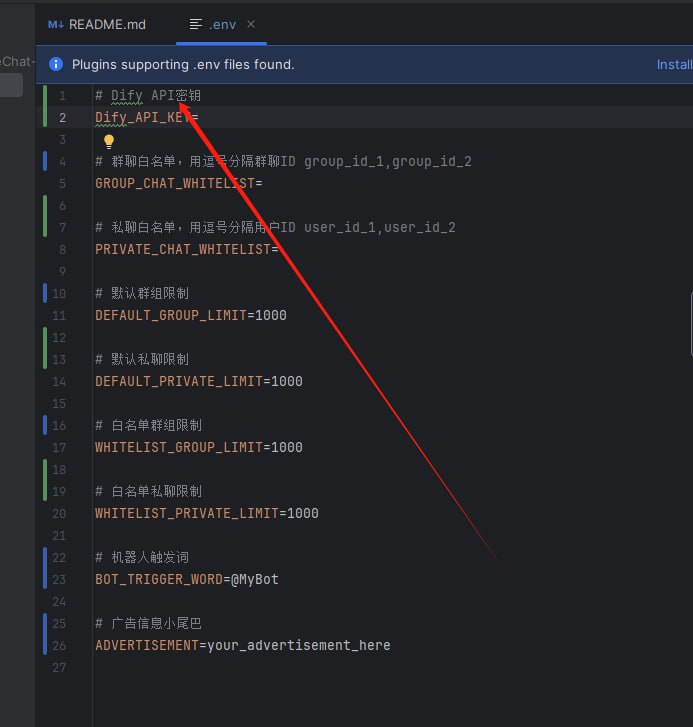
Task: Select the .env tab
Action: pyautogui.click(x=222, y=24)
